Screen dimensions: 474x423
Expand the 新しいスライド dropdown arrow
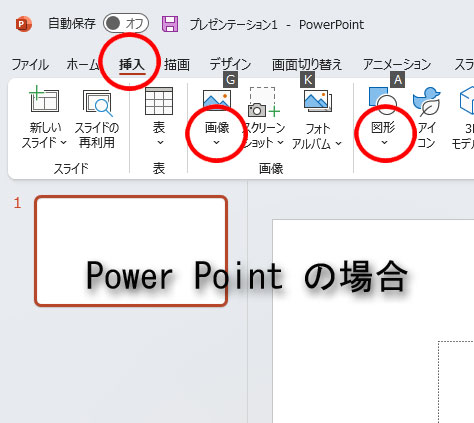click(64, 143)
